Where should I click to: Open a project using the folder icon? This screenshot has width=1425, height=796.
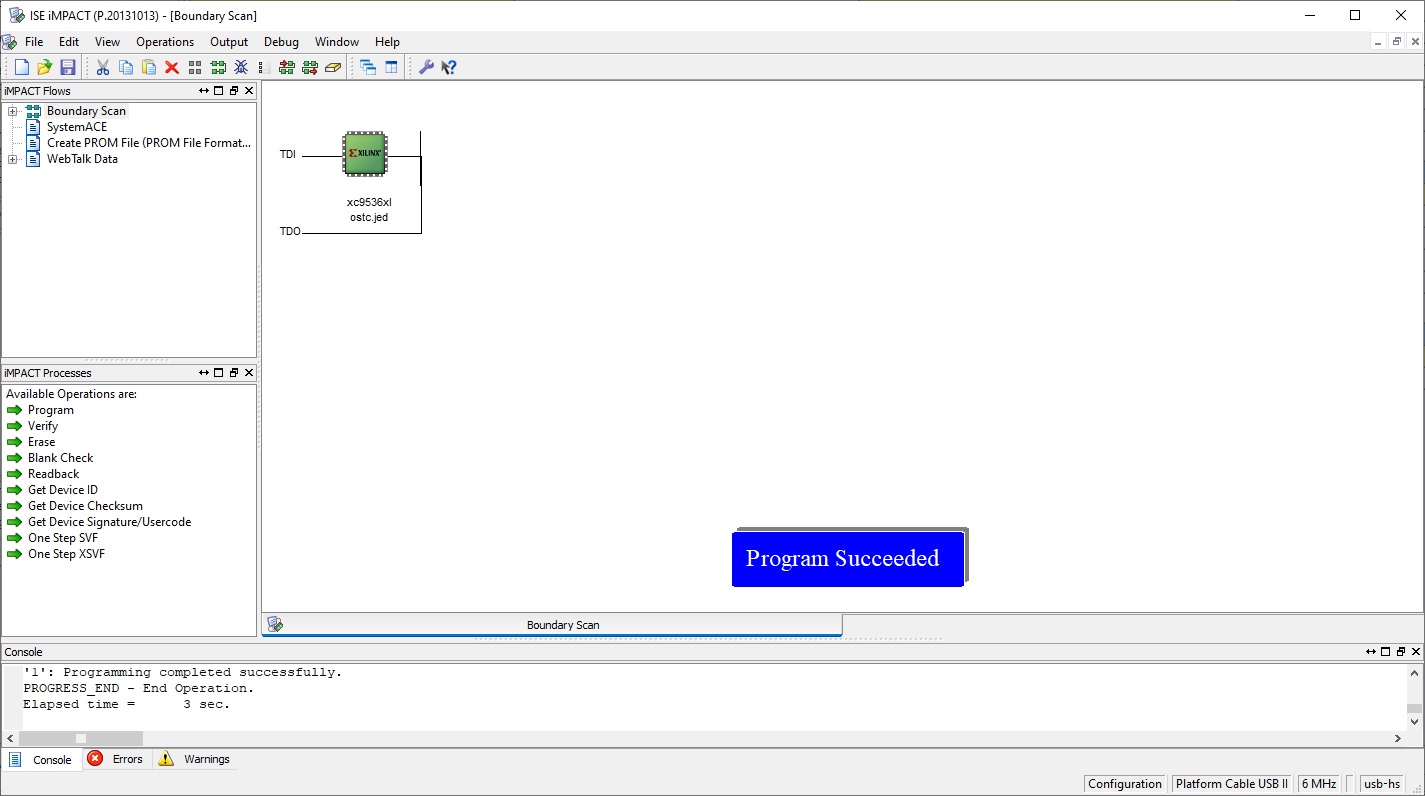44,67
